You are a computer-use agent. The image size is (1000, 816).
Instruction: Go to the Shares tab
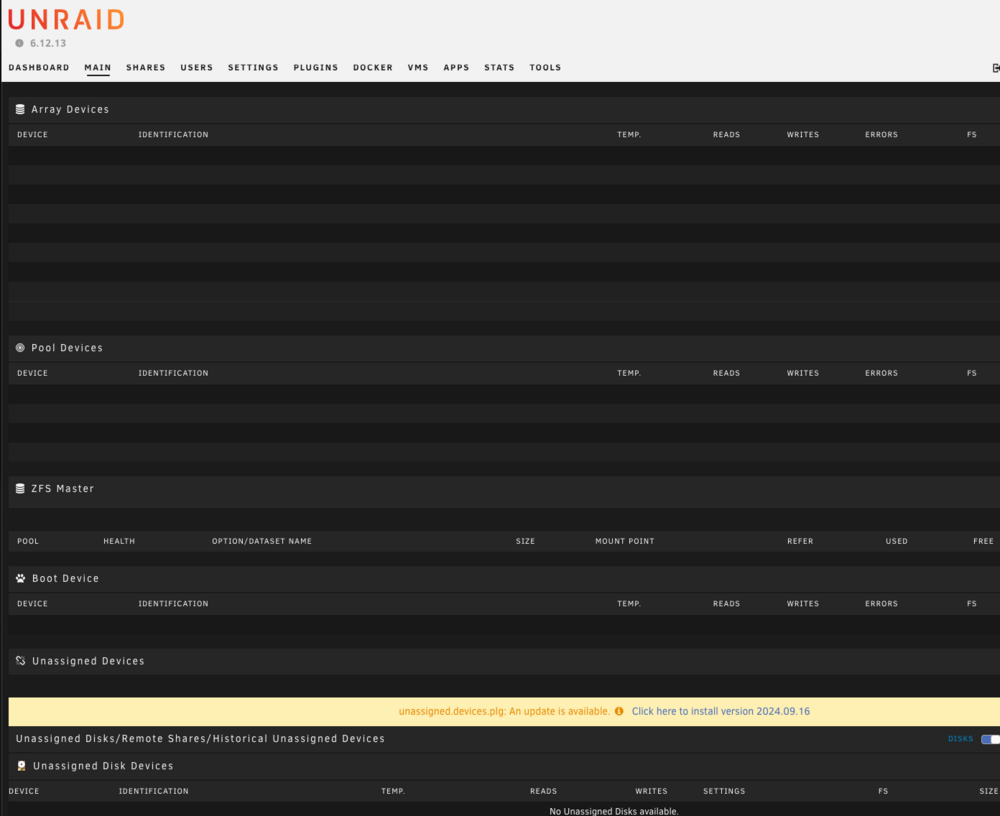(x=145, y=68)
